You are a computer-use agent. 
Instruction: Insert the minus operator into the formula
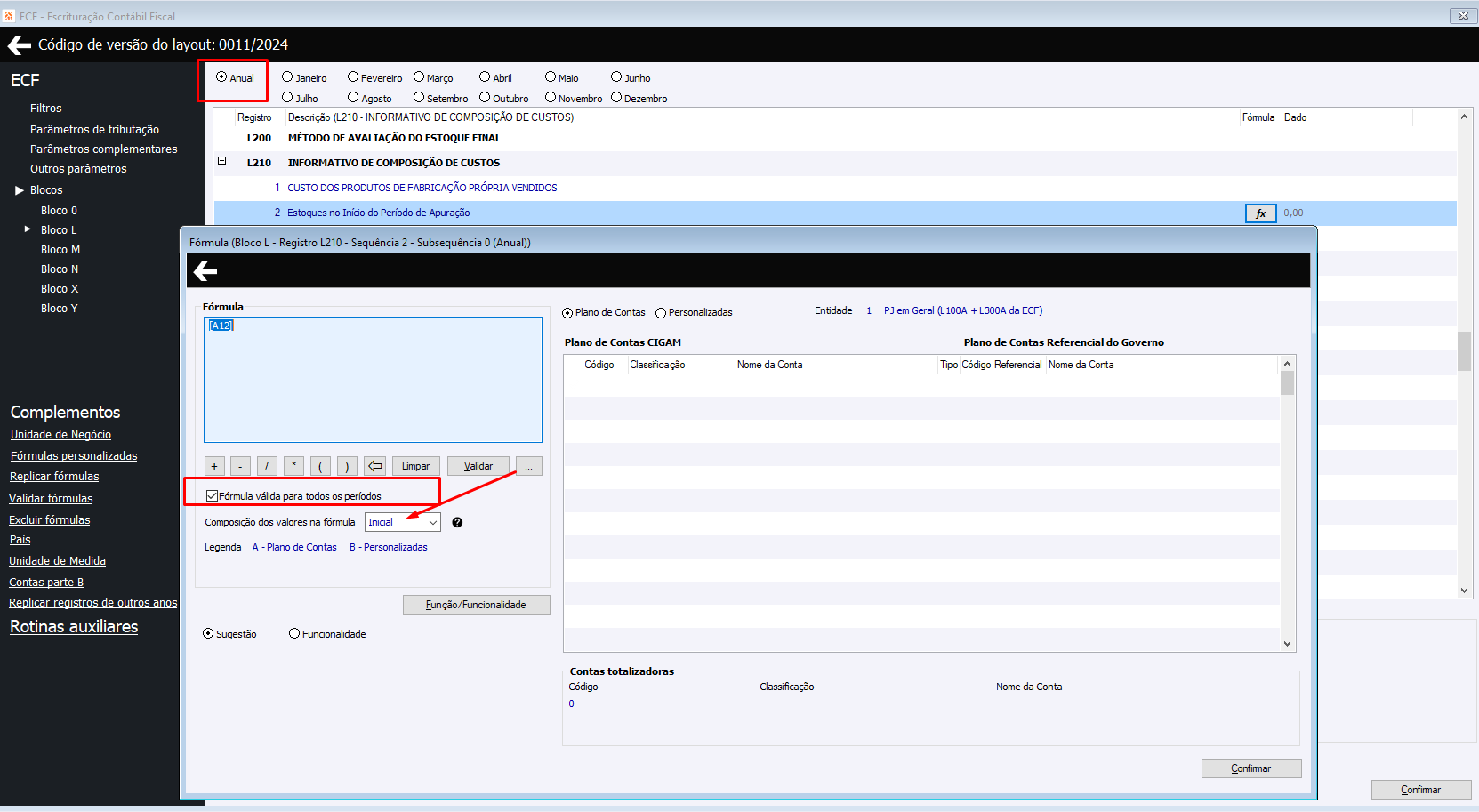click(x=240, y=466)
